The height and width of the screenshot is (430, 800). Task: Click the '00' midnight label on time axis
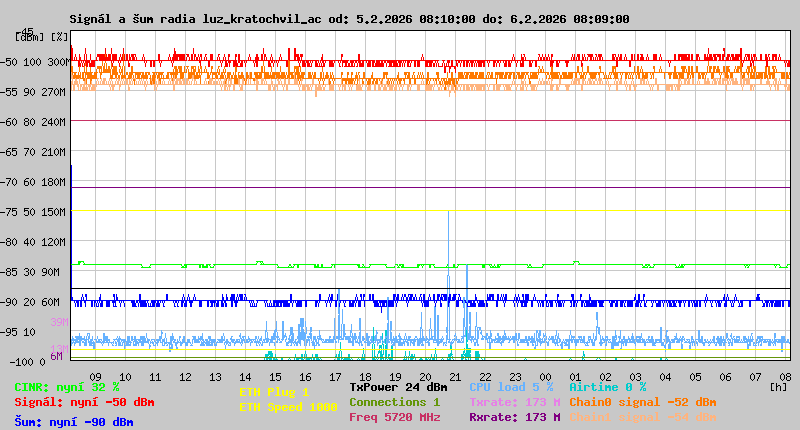pos(545,377)
